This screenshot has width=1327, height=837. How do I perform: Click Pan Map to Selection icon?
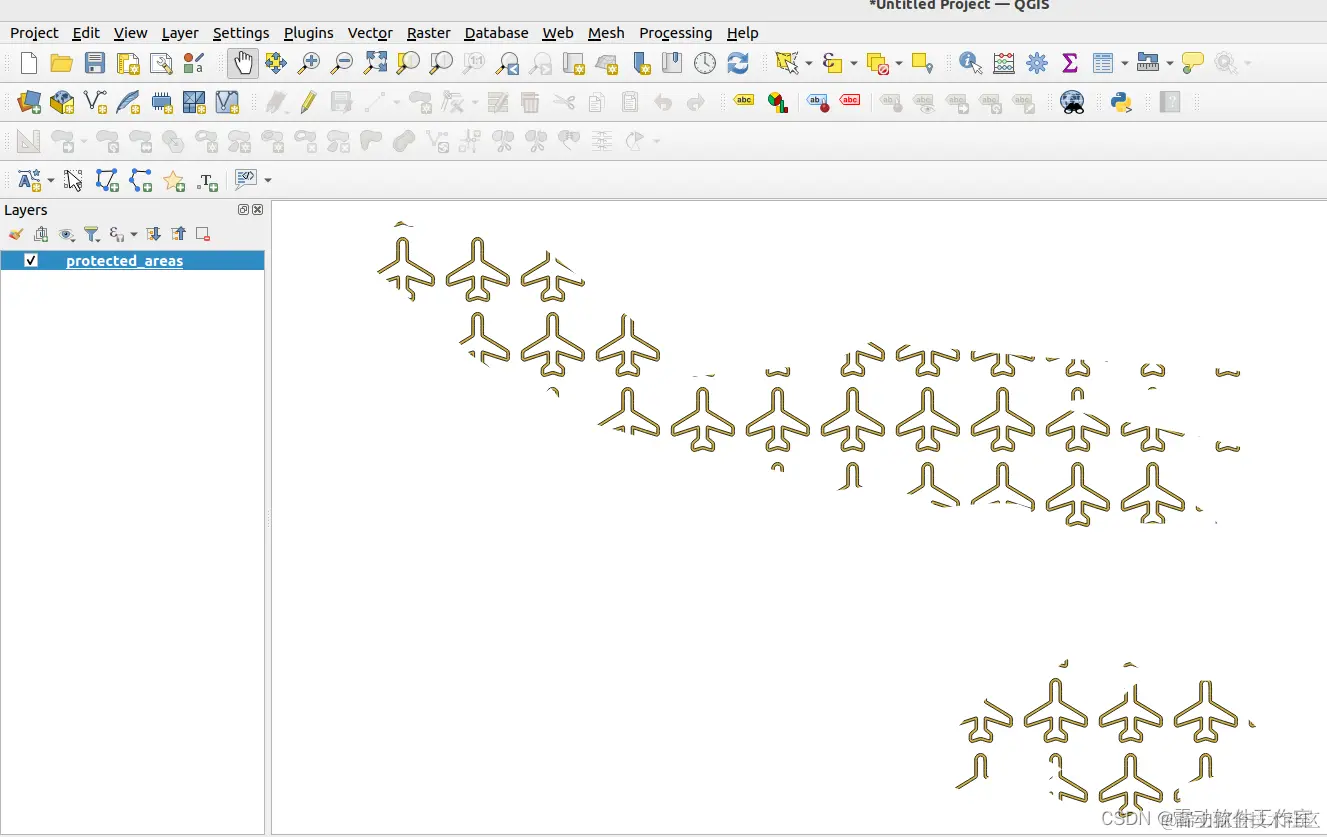pos(408,64)
